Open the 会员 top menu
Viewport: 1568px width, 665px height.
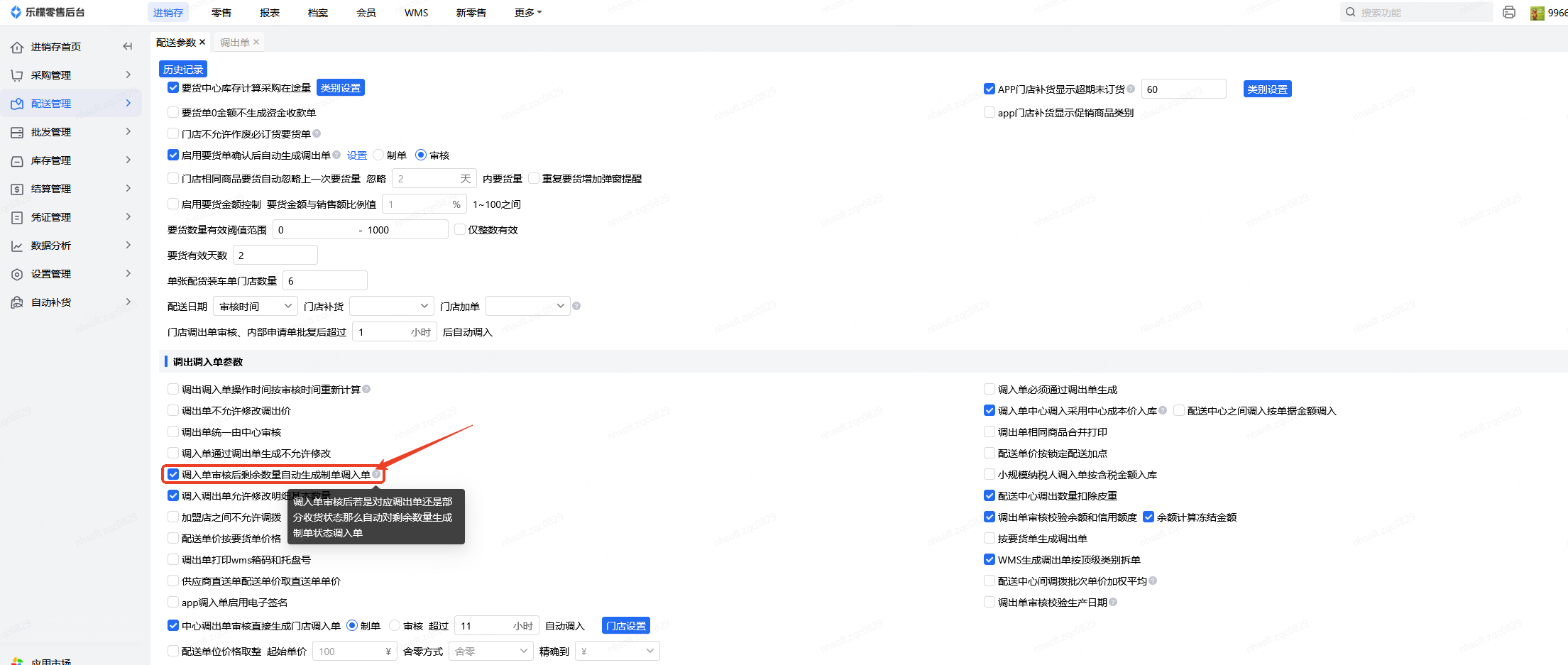[x=366, y=13]
